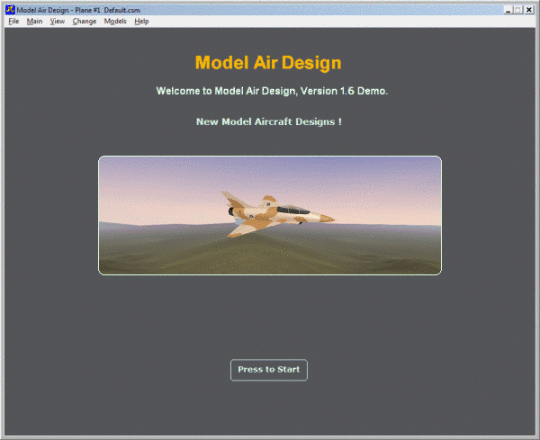
Task: Open the Main menu
Action: [34, 21]
